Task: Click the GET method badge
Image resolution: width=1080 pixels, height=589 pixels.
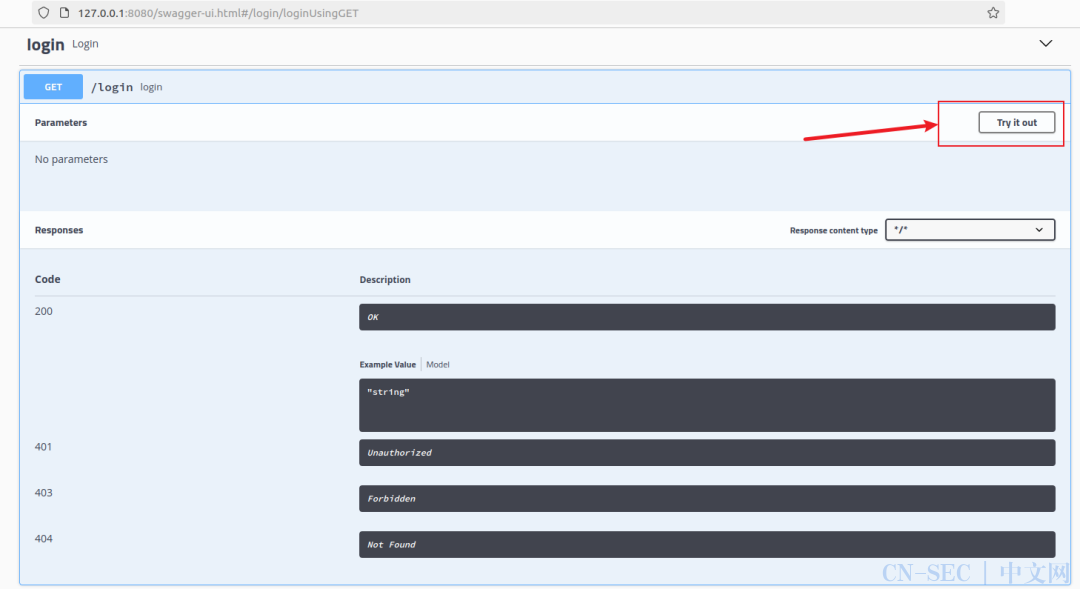Action: (53, 87)
